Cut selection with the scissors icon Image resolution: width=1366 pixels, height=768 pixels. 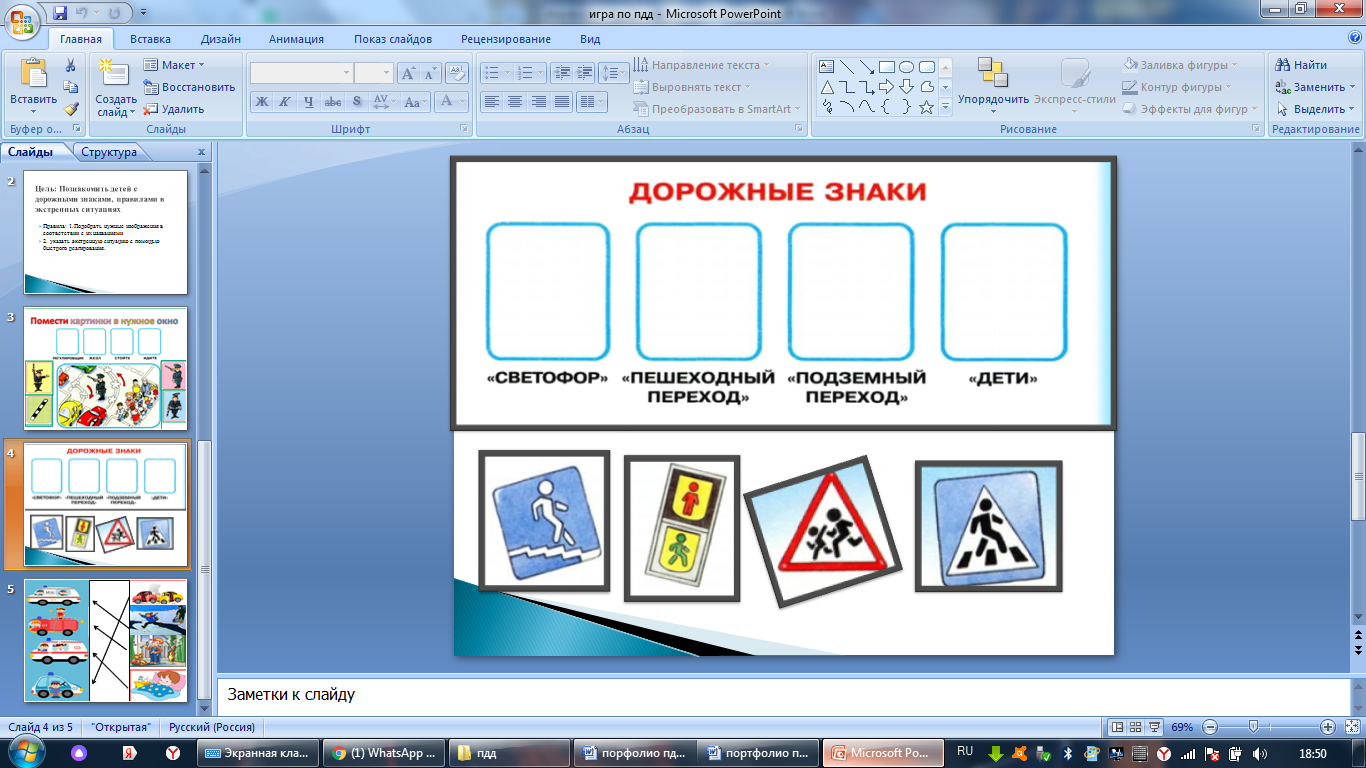pyautogui.click(x=71, y=65)
